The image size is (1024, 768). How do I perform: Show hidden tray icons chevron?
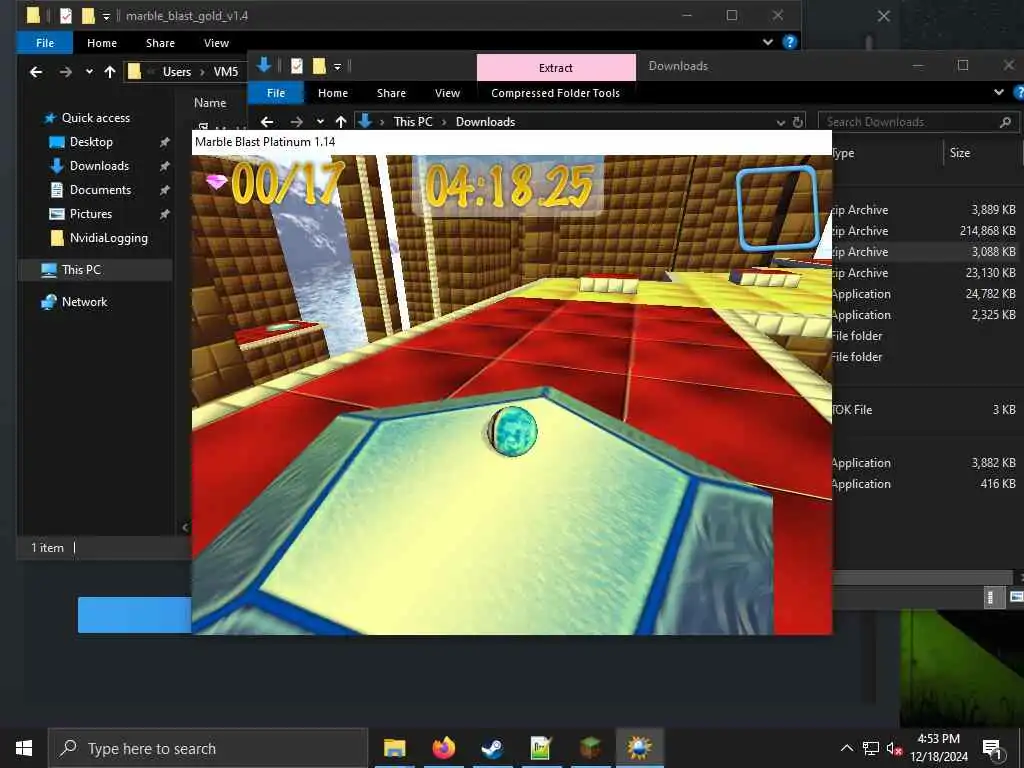point(846,748)
